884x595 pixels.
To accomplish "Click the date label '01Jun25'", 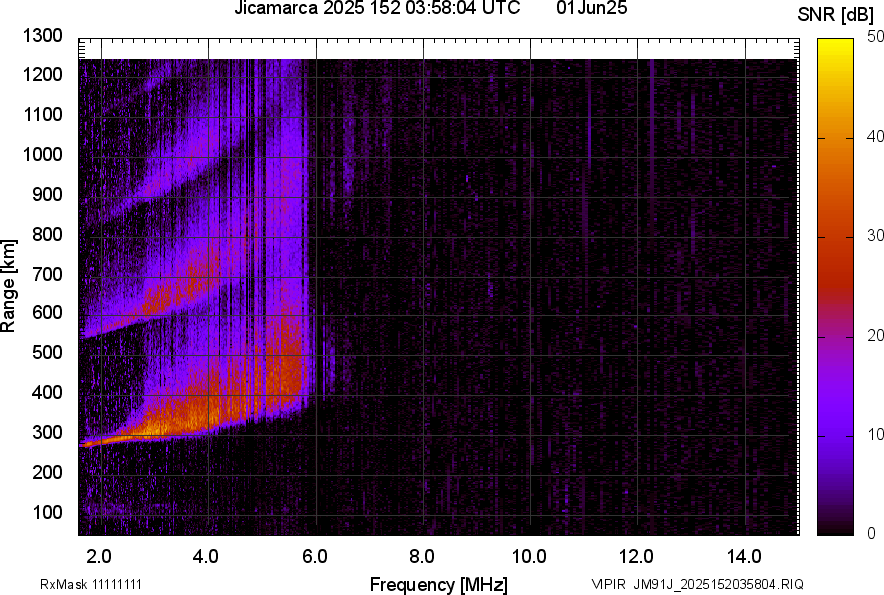I will point(591,8).
